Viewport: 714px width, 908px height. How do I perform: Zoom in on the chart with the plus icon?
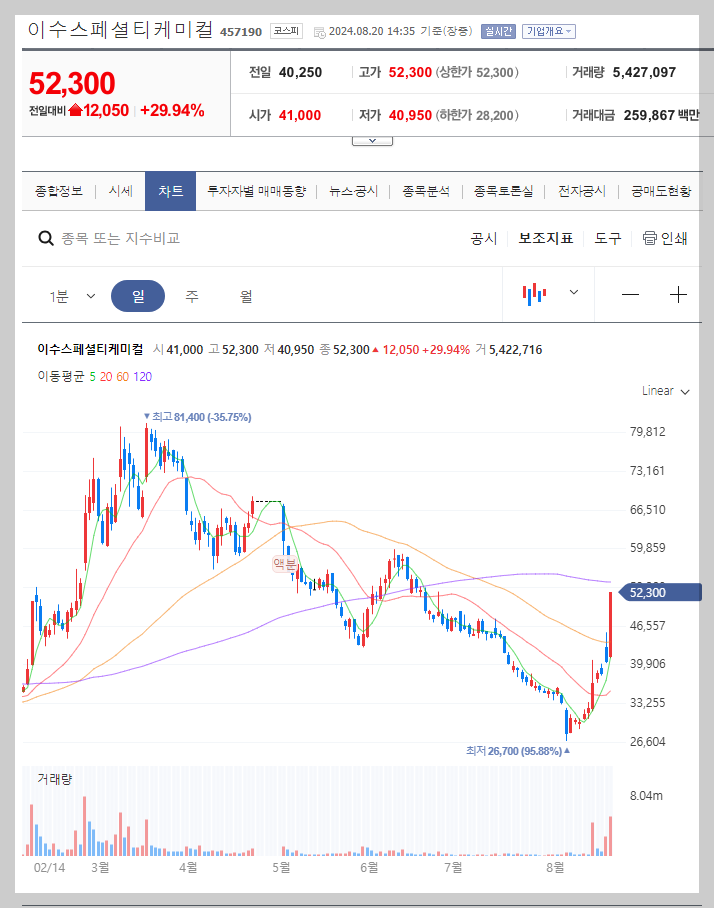(679, 294)
